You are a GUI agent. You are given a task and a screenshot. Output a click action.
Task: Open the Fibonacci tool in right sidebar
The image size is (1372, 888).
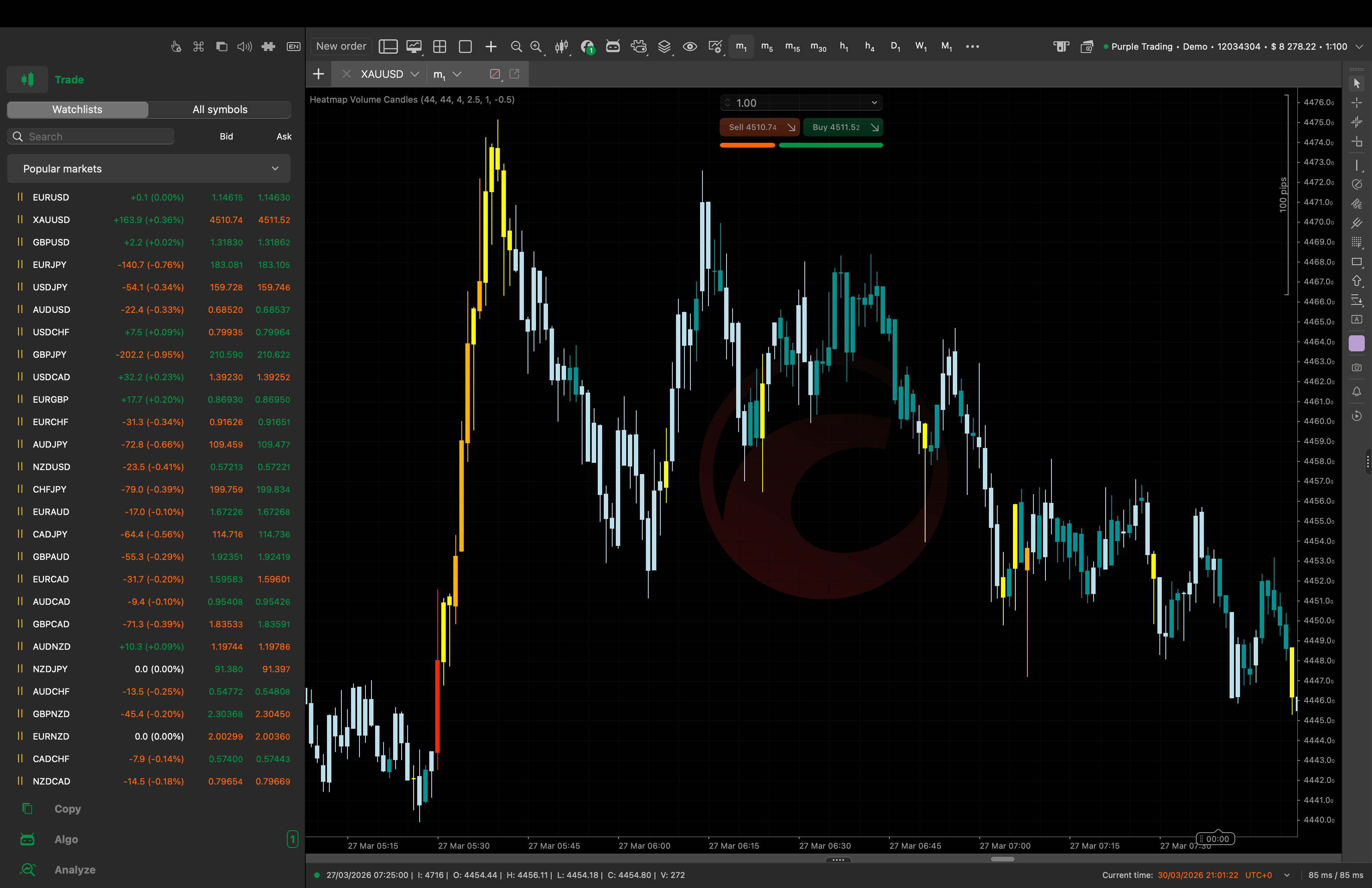point(1356,242)
